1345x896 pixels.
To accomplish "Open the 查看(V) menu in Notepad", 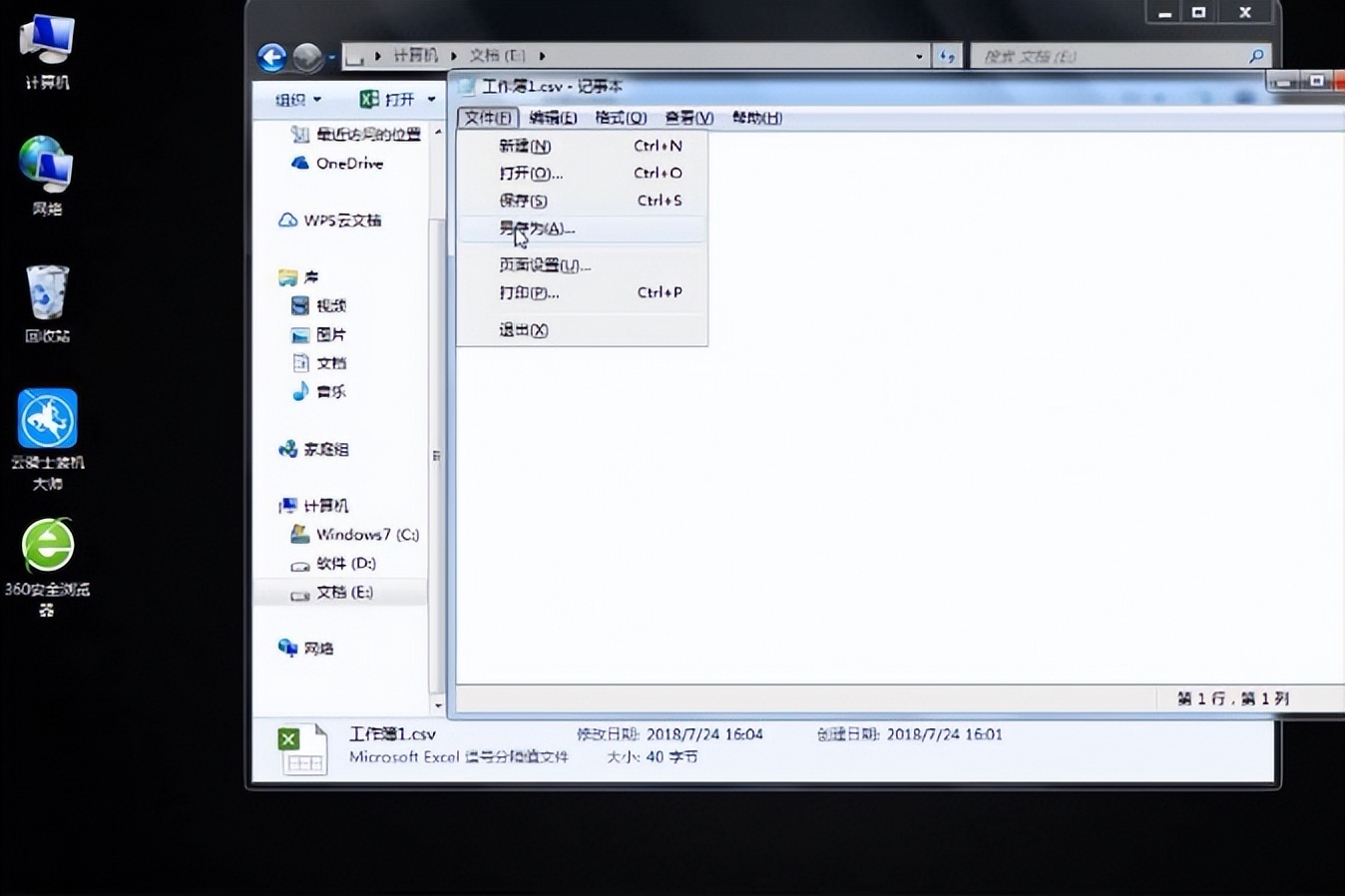I will (x=688, y=118).
